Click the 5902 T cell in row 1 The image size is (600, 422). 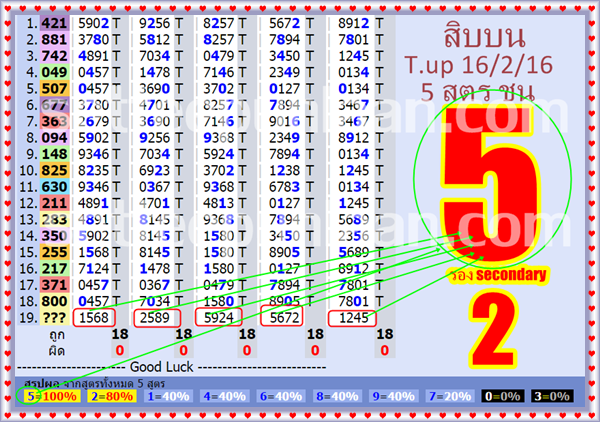point(99,23)
